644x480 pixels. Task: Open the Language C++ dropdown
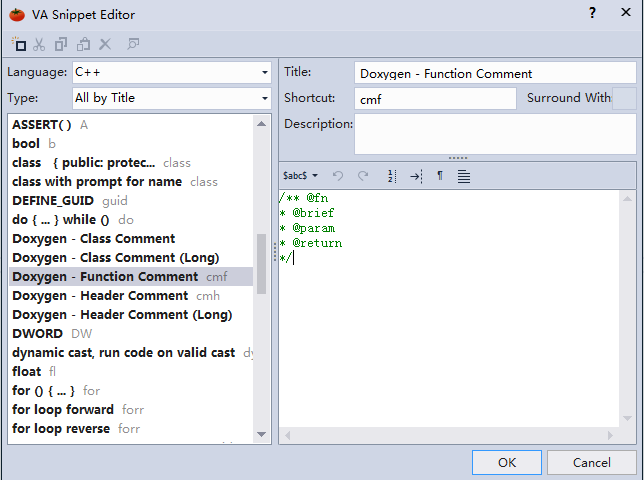(x=172, y=73)
